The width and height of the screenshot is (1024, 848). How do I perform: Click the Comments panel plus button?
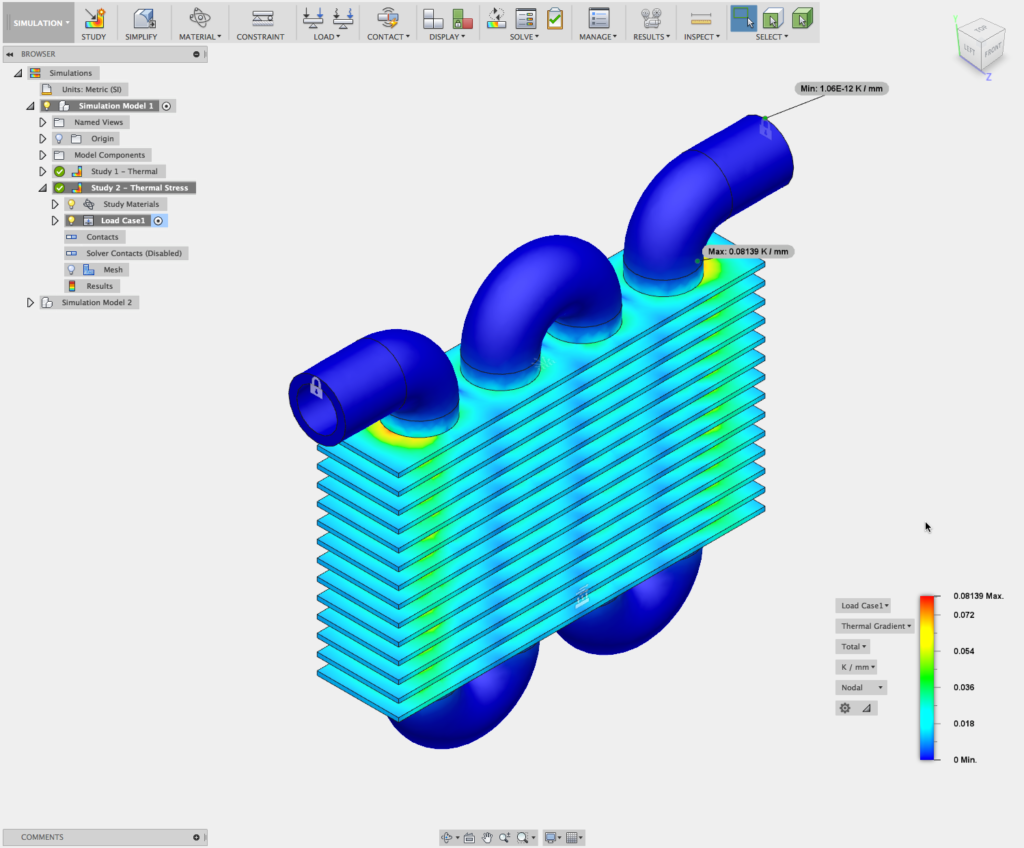coord(196,838)
